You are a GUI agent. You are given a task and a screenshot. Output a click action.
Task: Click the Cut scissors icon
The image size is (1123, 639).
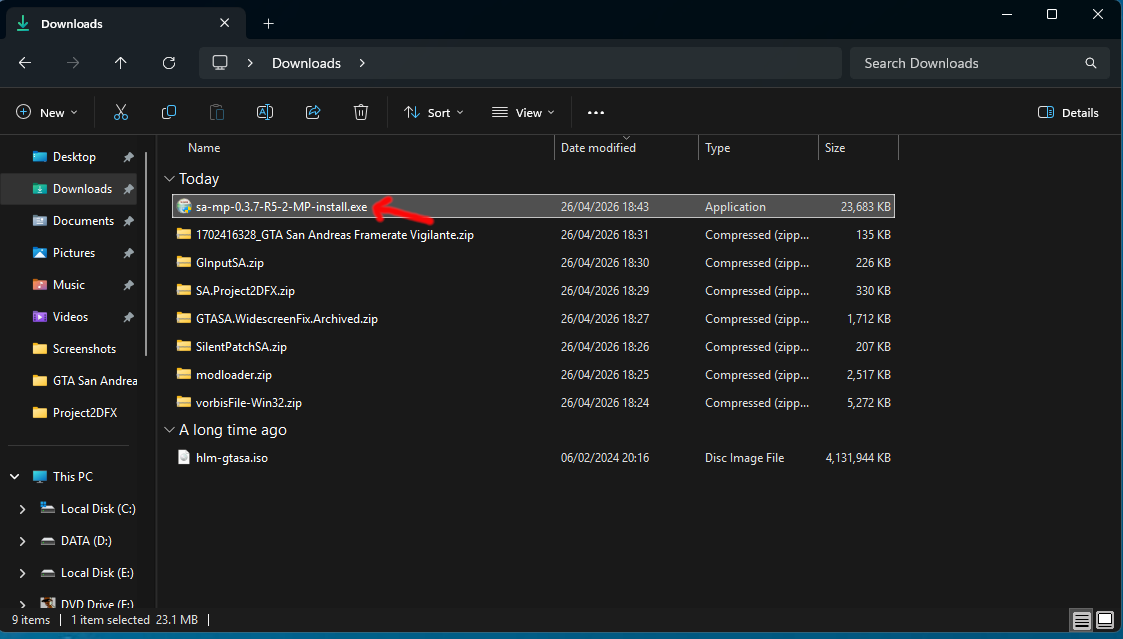click(120, 112)
